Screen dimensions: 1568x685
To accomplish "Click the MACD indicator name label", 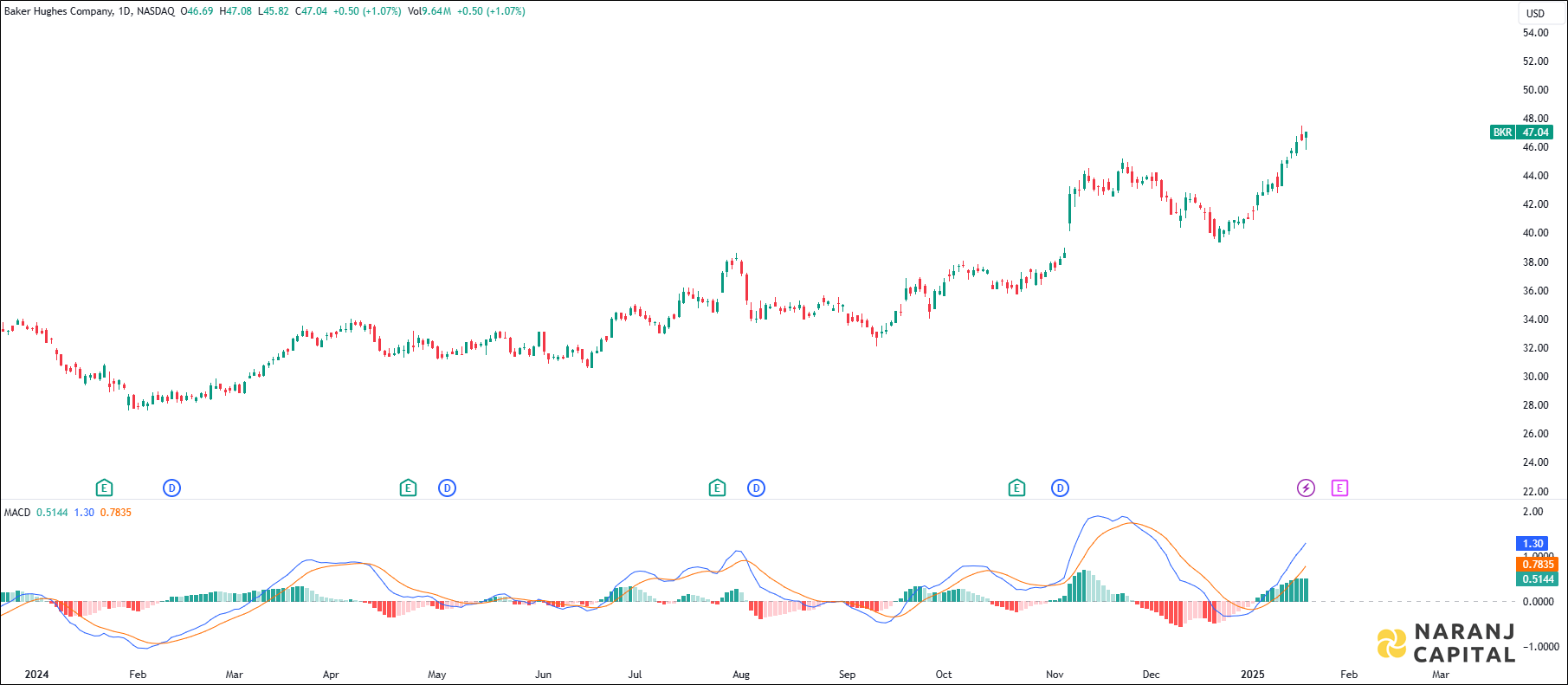I will click(17, 513).
